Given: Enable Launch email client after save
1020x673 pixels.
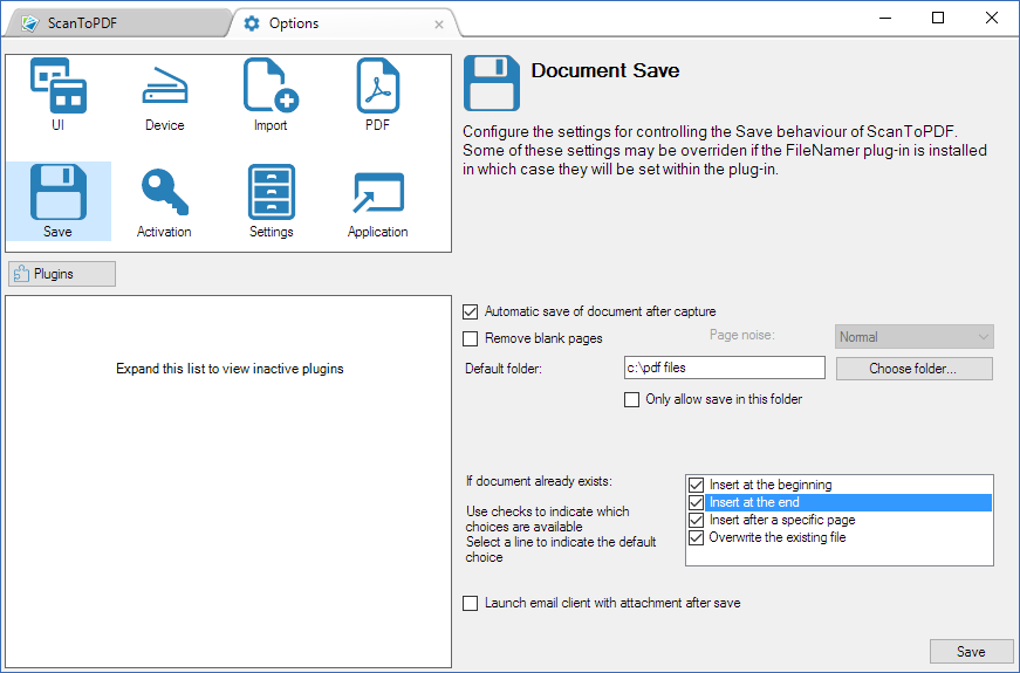Looking at the screenshot, I should click(x=470, y=603).
